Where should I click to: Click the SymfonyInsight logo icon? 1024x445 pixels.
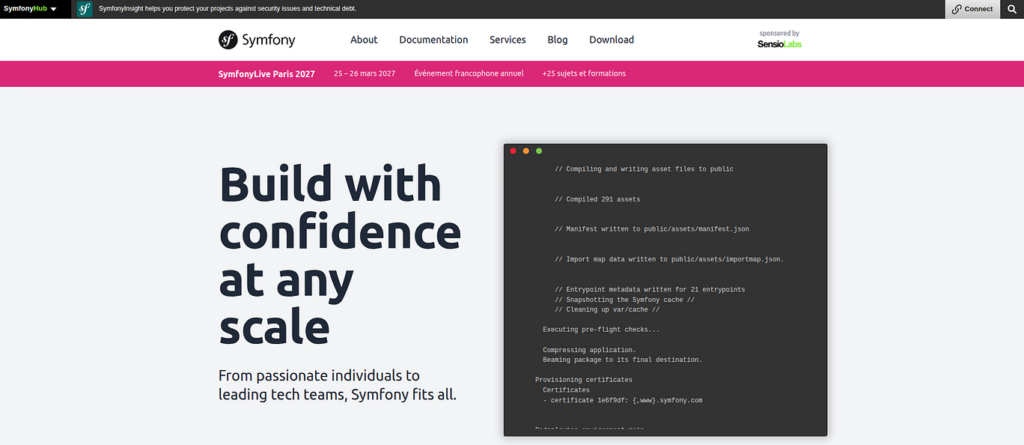click(x=84, y=9)
